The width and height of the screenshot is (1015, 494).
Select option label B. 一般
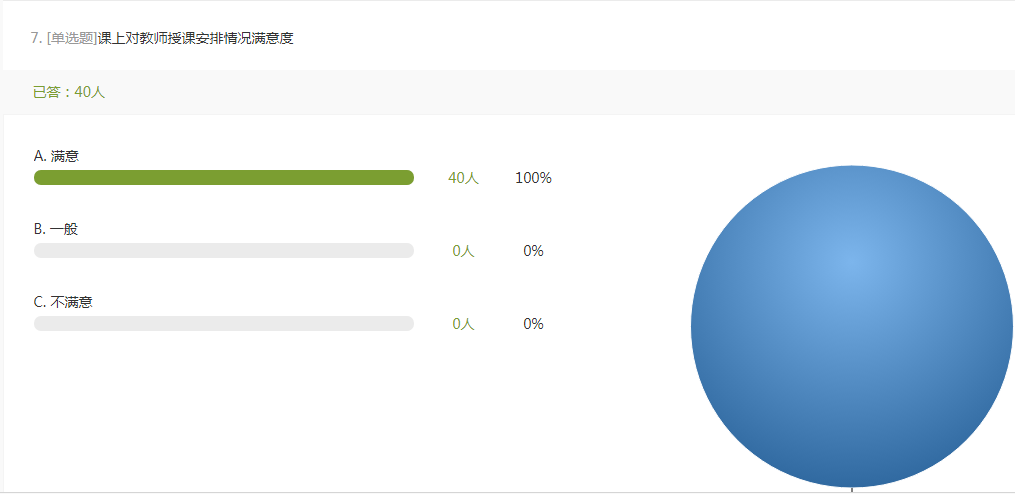click(x=56, y=229)
